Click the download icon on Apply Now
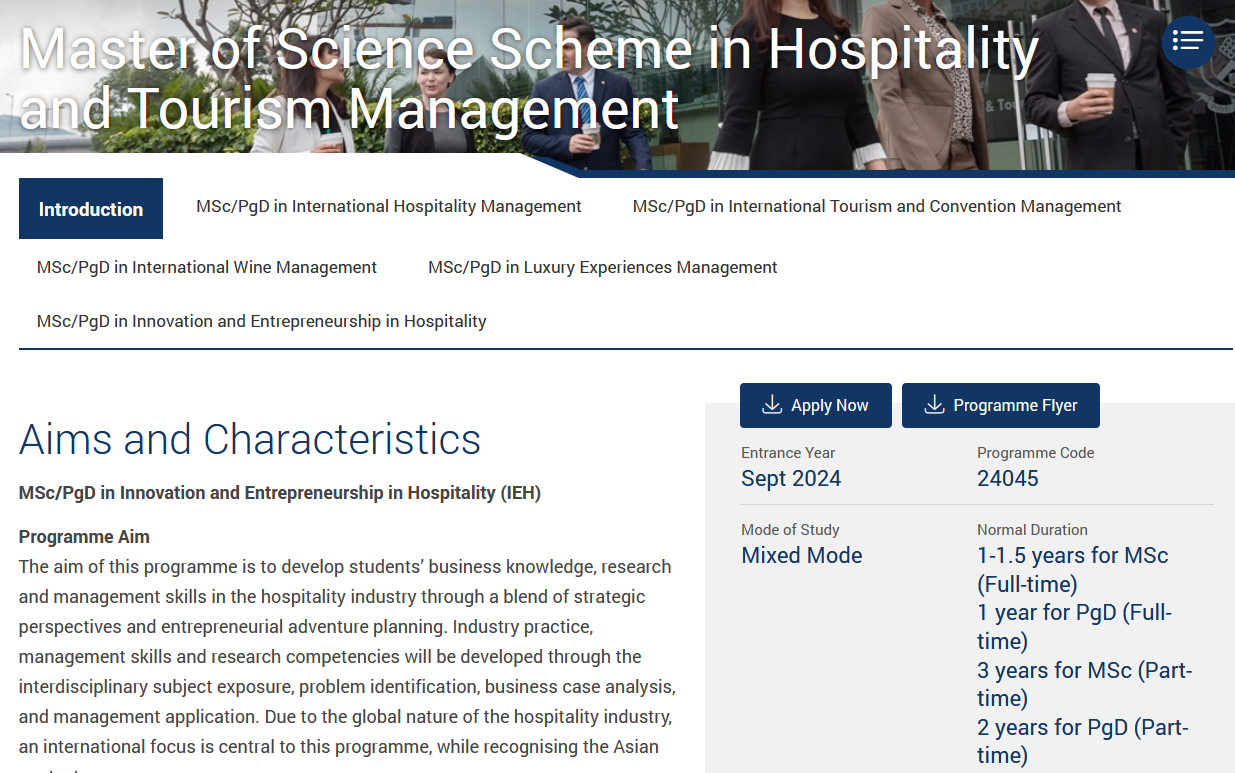The width and height of the screenshot is (1235, 773). pyautogui.click(x=771, y=405)
